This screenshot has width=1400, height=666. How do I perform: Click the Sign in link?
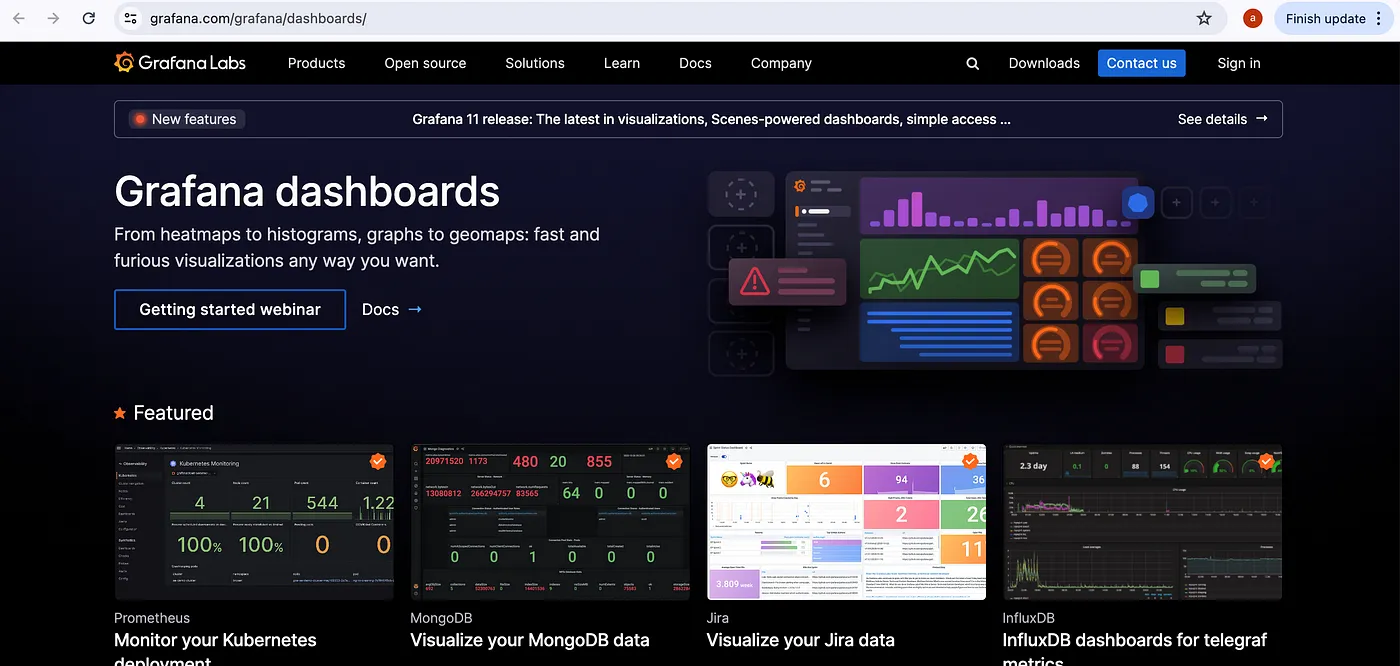coord(1239,63)
